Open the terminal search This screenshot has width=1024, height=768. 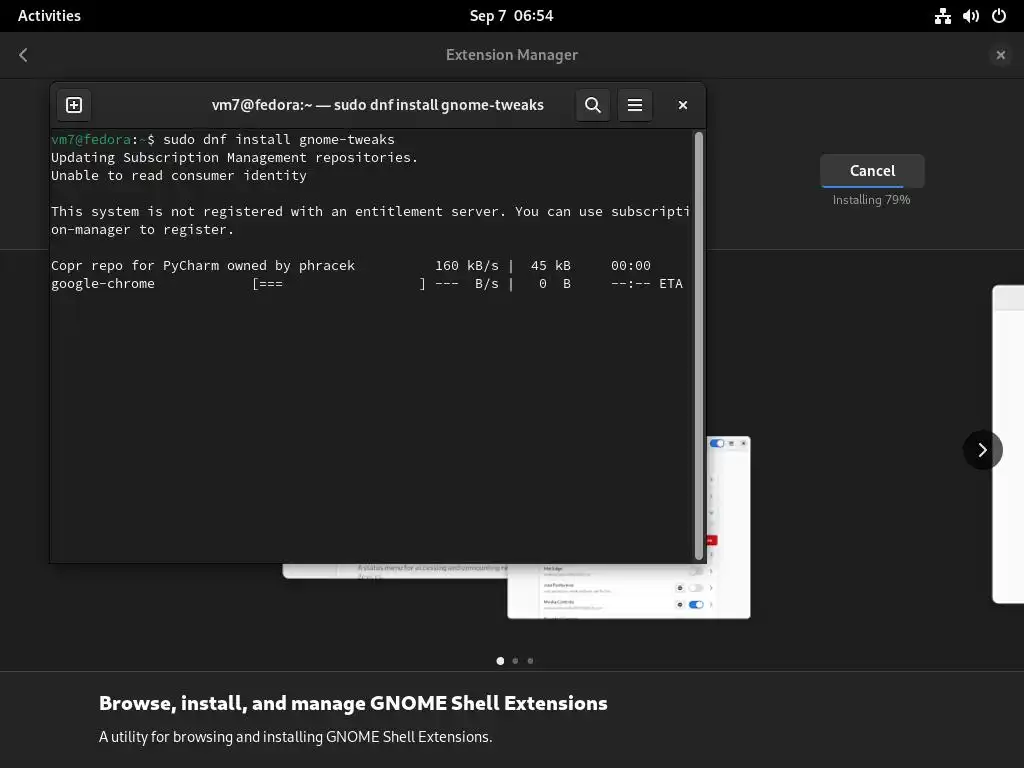(592, 105)
